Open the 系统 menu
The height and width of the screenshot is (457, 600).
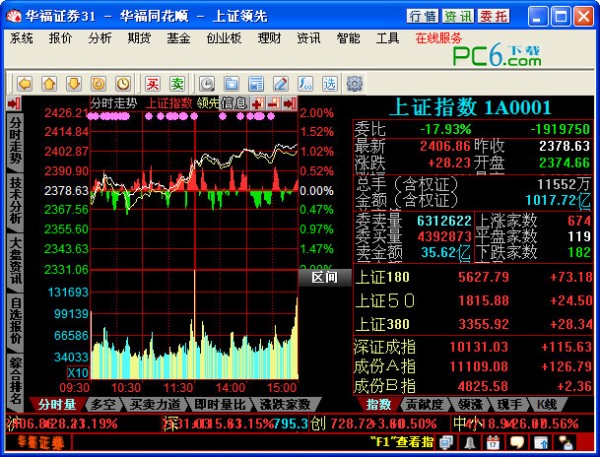21,38
